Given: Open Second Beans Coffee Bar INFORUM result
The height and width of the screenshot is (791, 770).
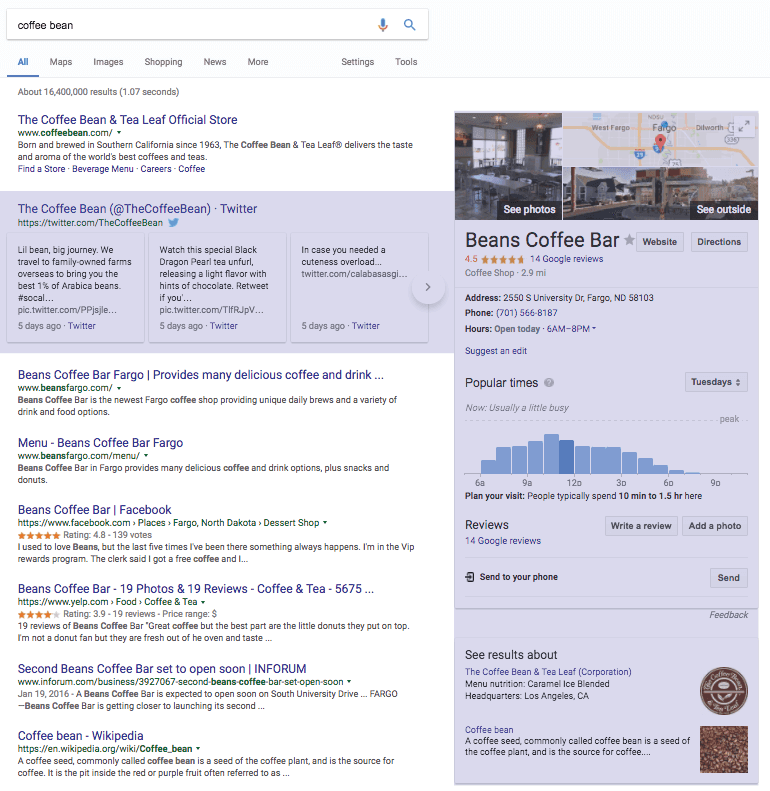Looking at the screenshot, I should click(x=162, y=668).
